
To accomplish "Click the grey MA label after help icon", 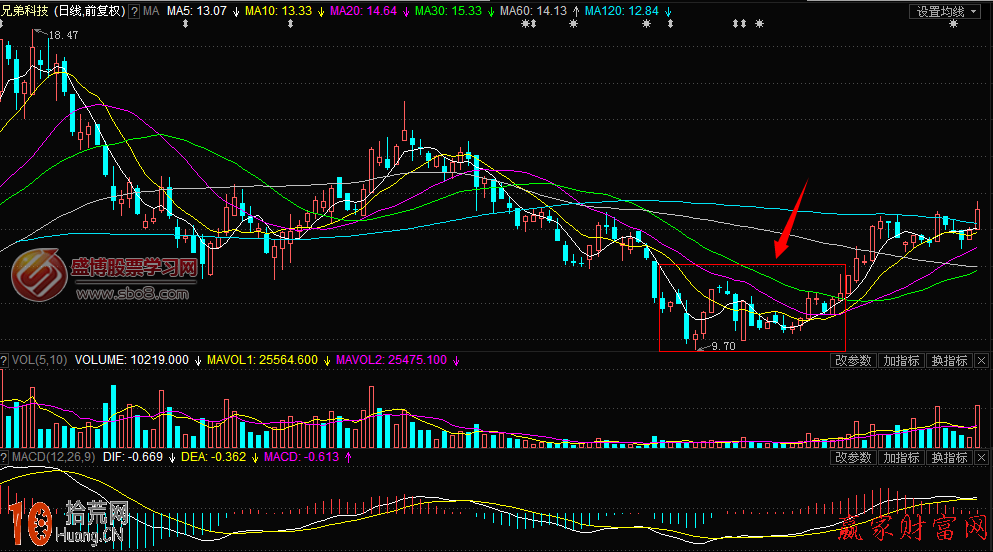I will (x=151, y=11).
